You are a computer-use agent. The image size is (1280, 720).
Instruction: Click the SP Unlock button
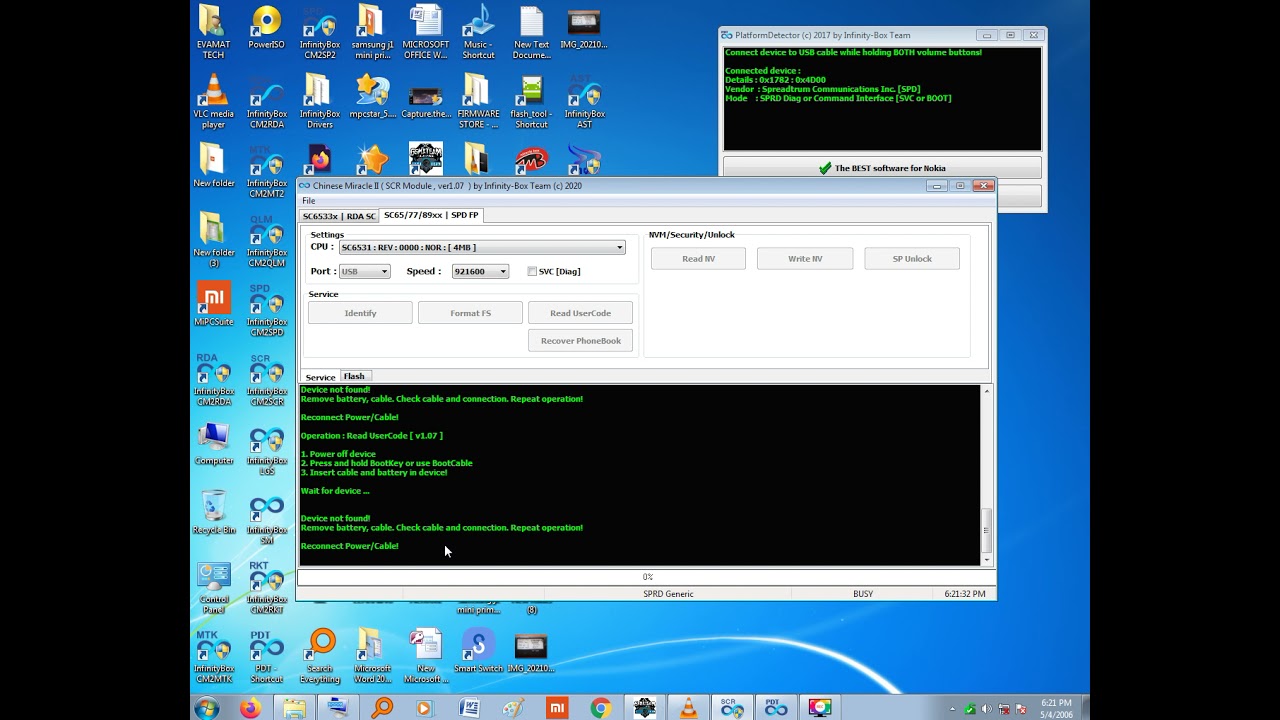click(912, 259)
